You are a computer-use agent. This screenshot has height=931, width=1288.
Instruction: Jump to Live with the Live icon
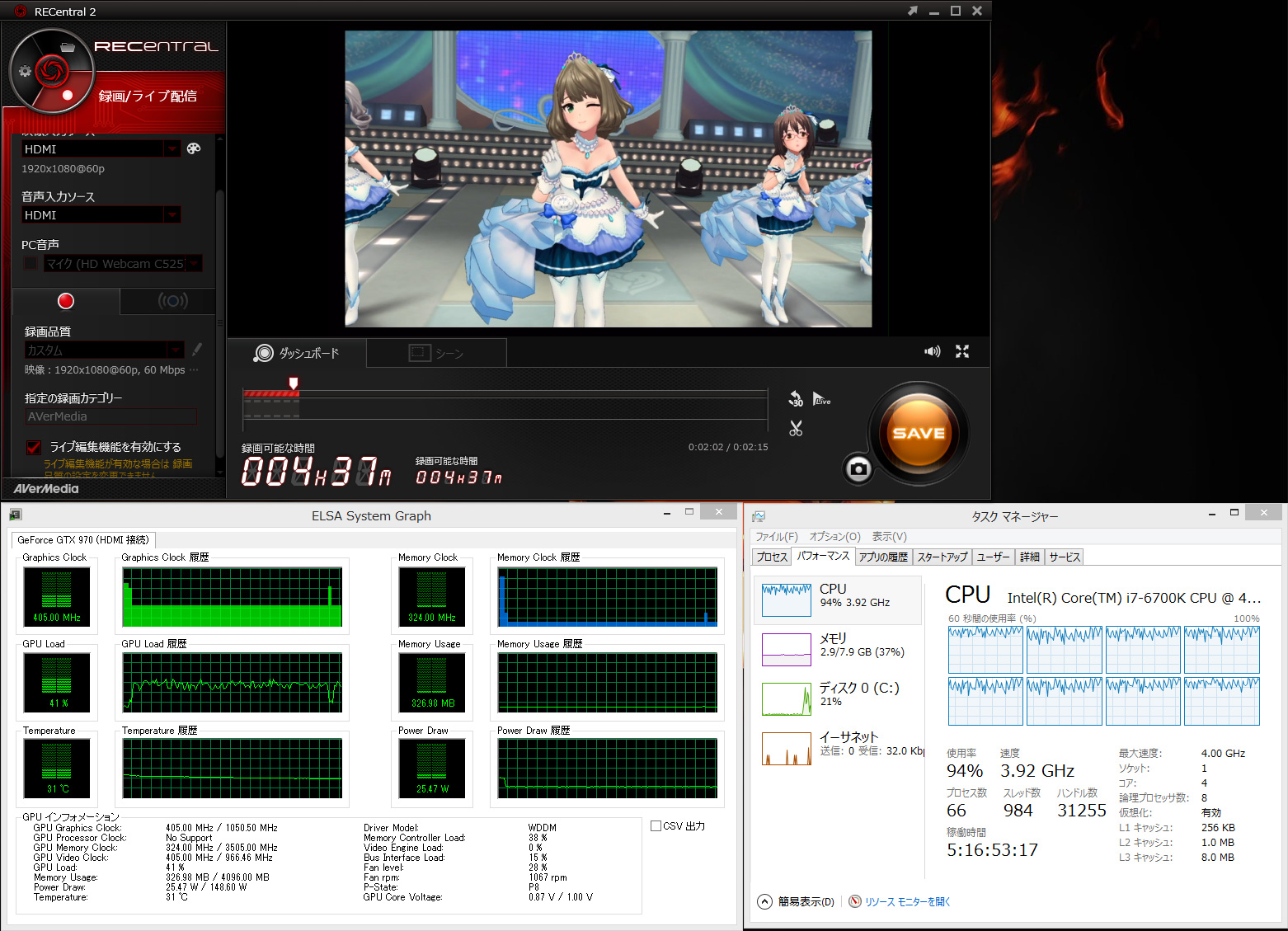[x=821, y=399]
